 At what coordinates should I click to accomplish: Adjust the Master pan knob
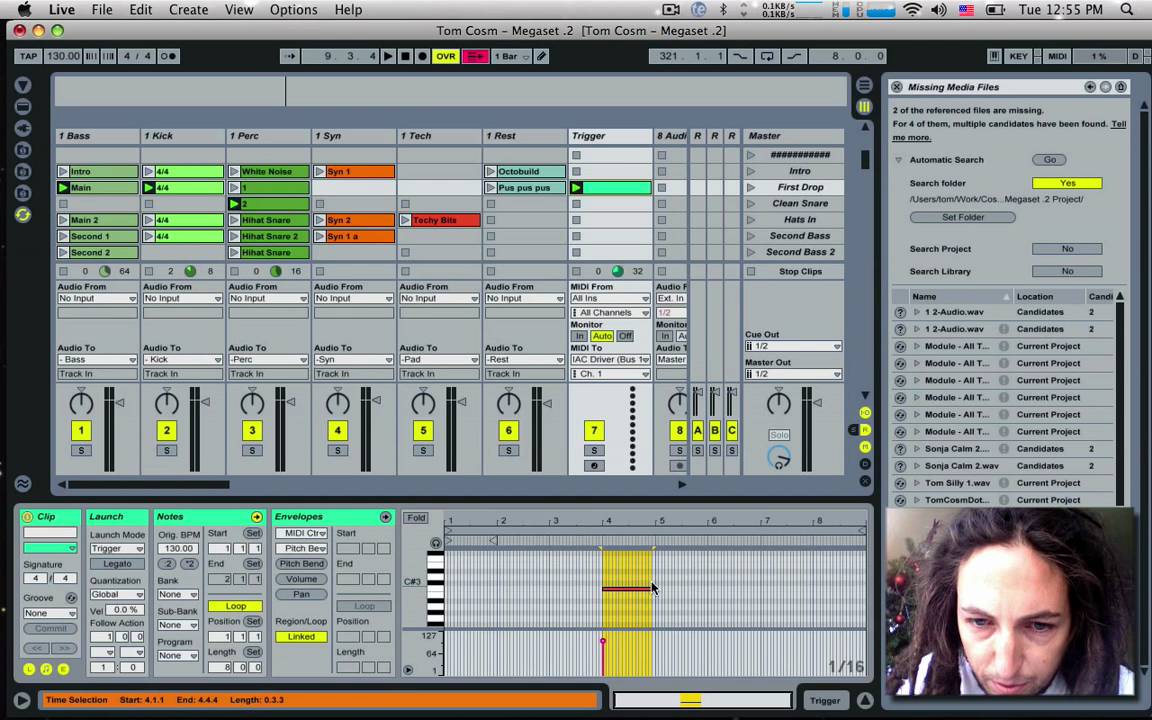[x=779, y=402]
